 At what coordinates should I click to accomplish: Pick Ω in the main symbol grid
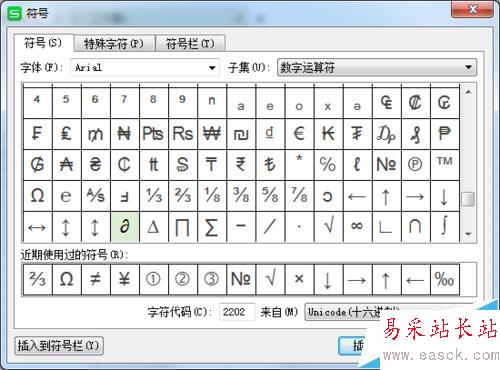click(x=37, y=196)
